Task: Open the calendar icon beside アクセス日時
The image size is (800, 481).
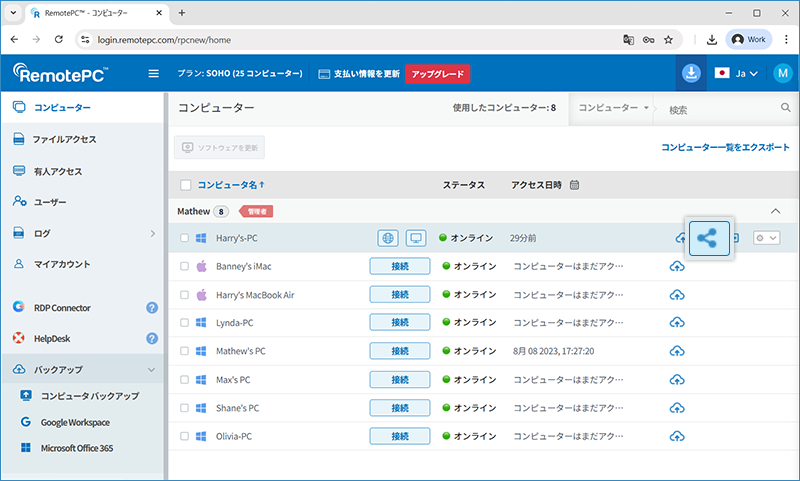Action: click(x=574, y=185)
